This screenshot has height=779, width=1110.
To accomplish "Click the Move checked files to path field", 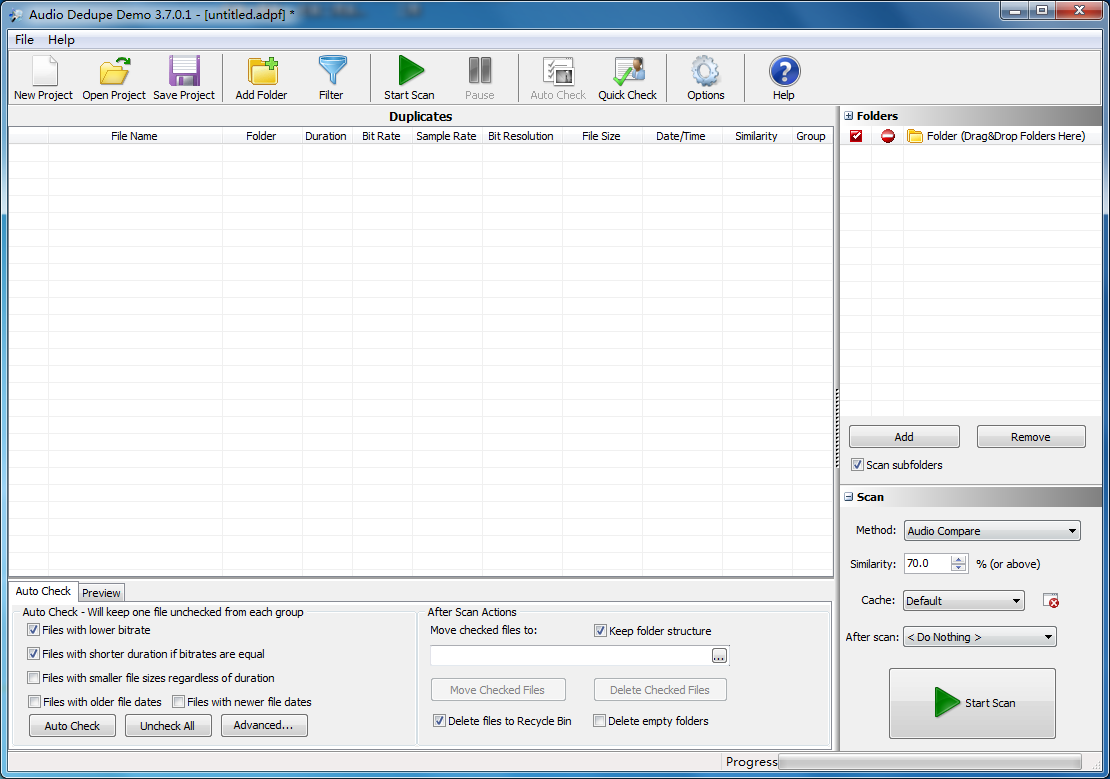I will pyautogui.click(x=571, y=656).
